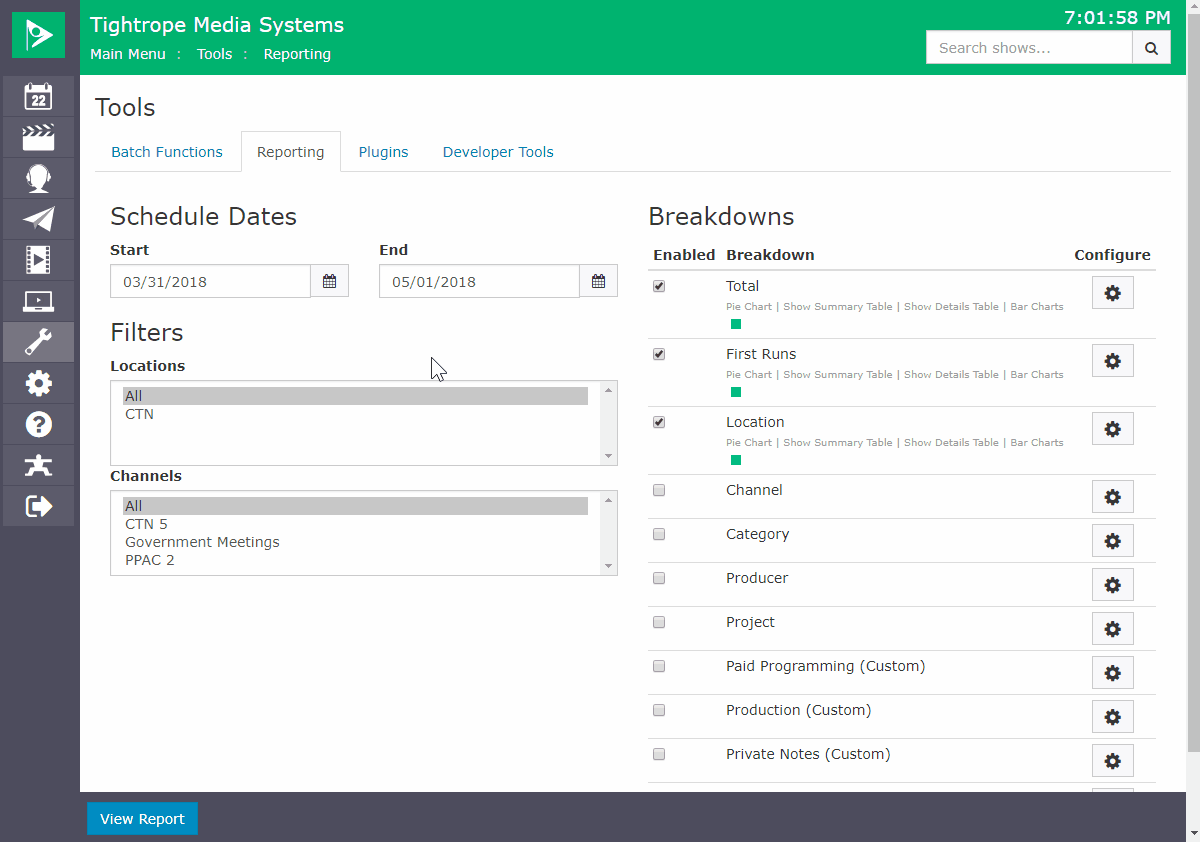Uncheck the First Runs breakdown
1200x842 pixels.
(x=659, y=354)
